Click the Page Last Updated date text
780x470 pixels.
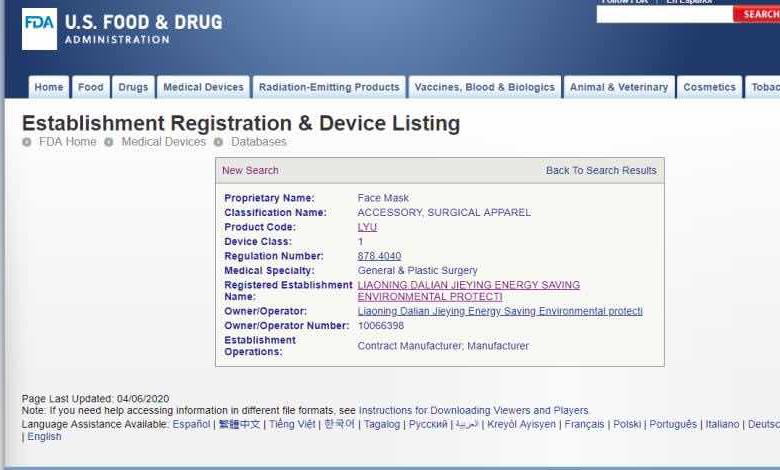95,399
